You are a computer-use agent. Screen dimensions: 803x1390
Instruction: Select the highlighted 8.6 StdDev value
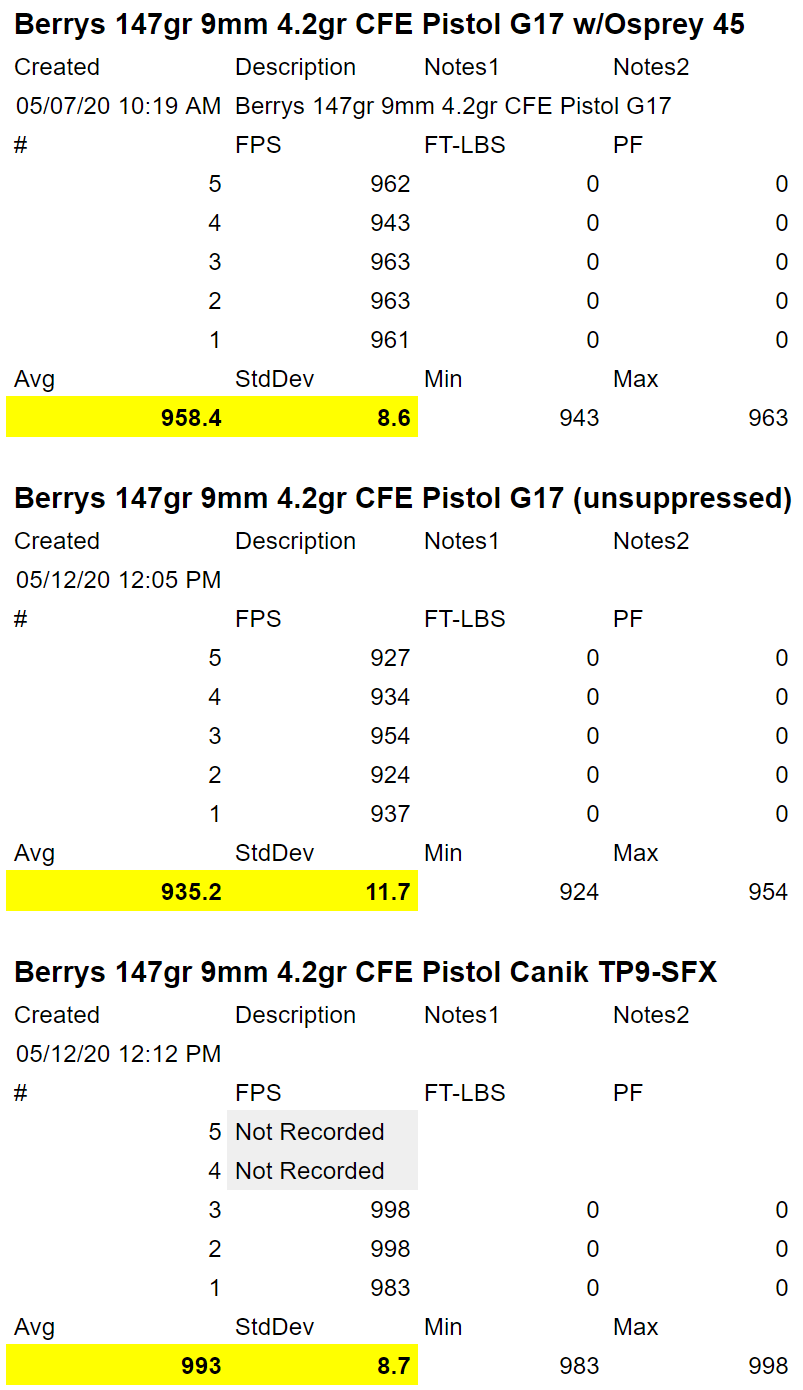393,418
